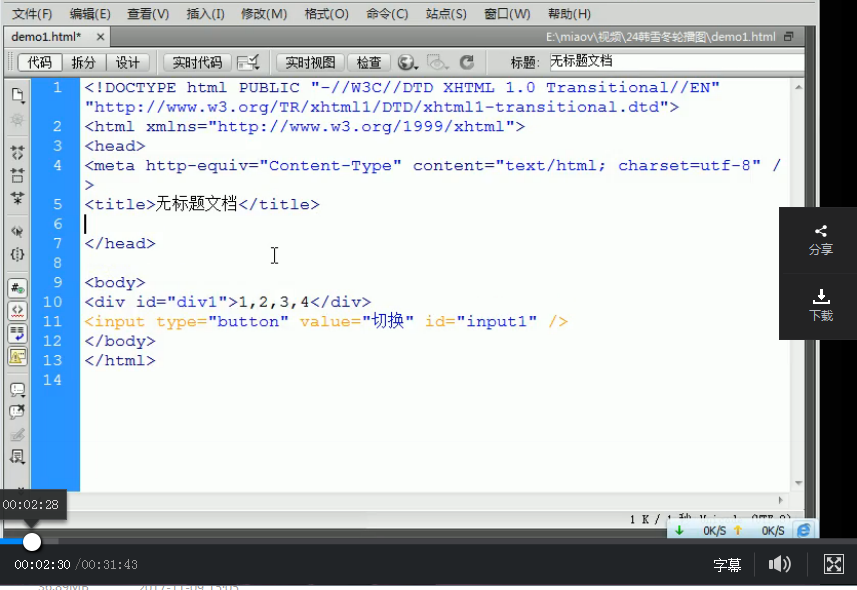Open the 帮助(H) menu

point(569,14)
